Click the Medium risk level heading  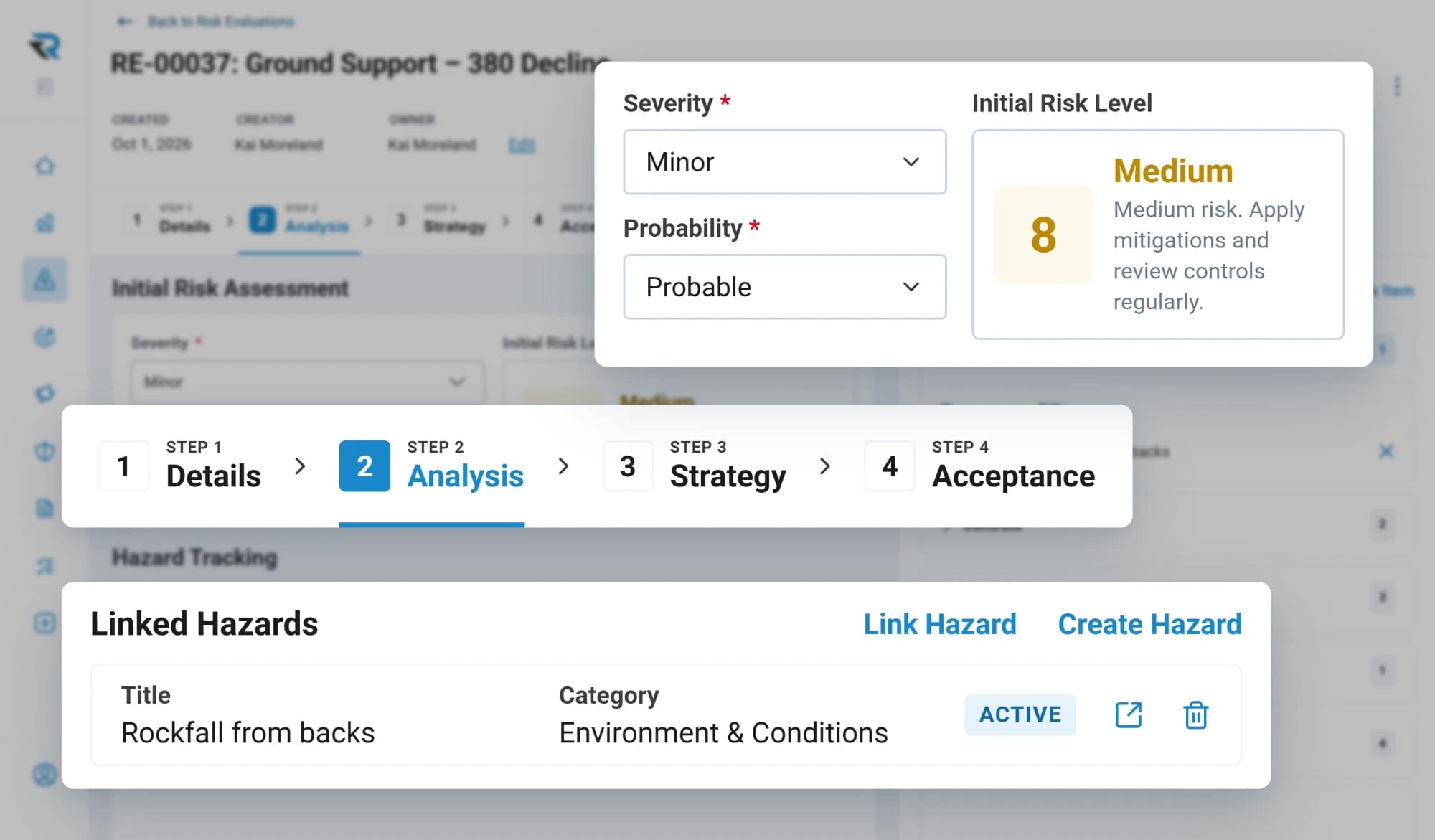point(1173,171)
